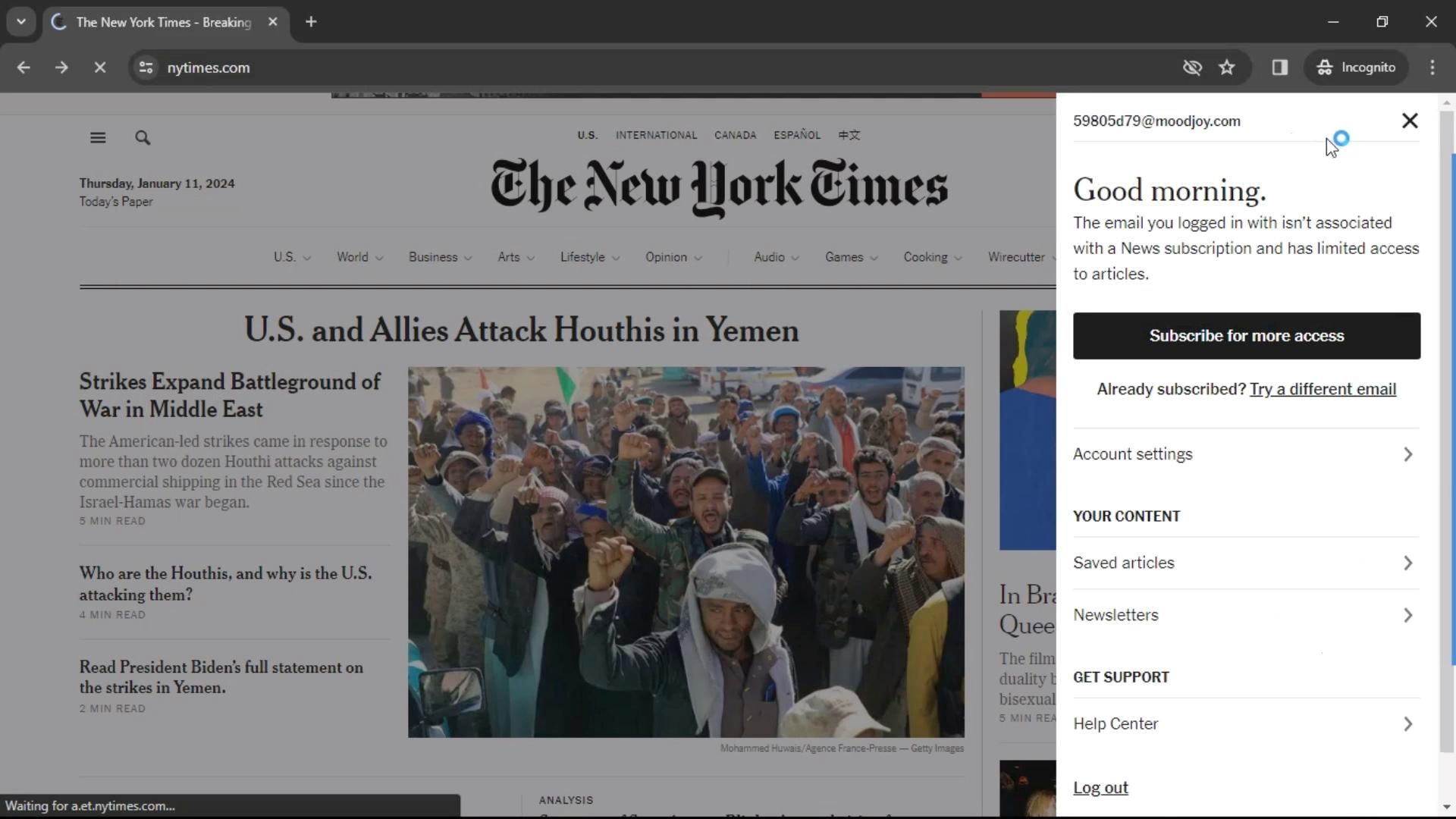Expand the U.S. section dropdown
Viewport: 1456px width, 819px height.
pos(292,257)
